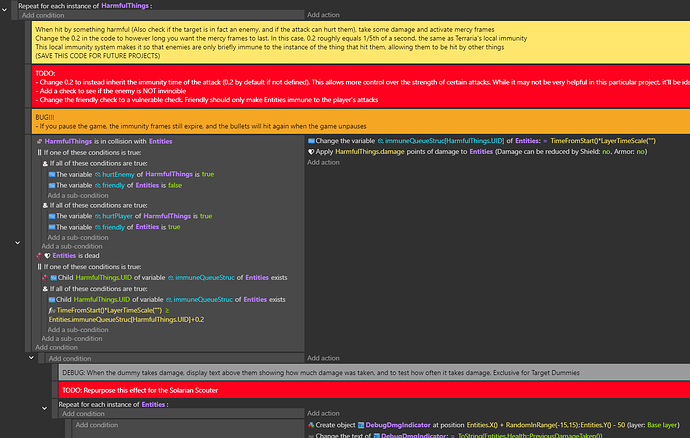
Task: Click the true value of the hurtPlayer condition
Action: [x=206, y=216]
